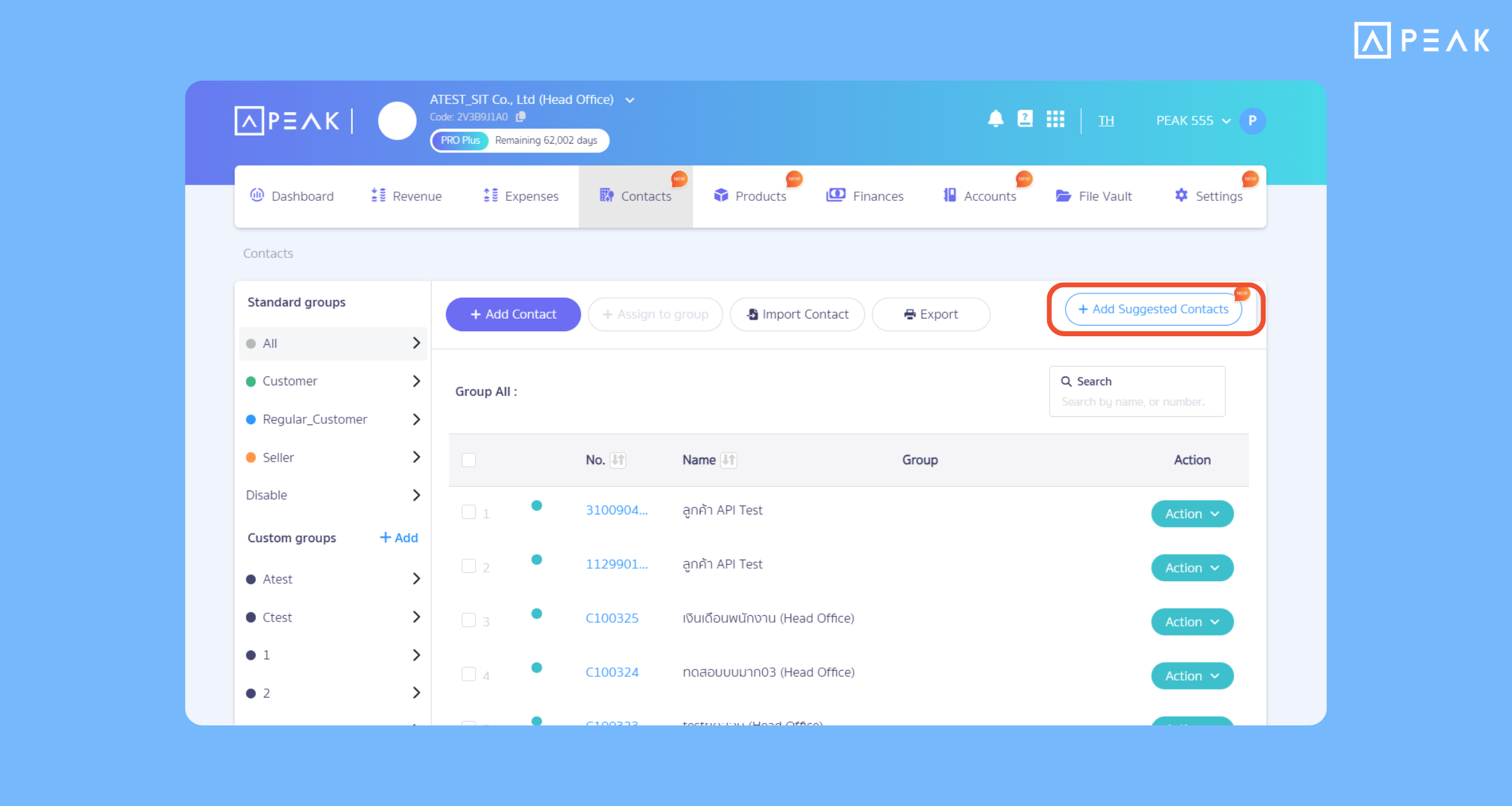
Task: Open Action dropdown for C100324
Action: (x=1192, y=676)
